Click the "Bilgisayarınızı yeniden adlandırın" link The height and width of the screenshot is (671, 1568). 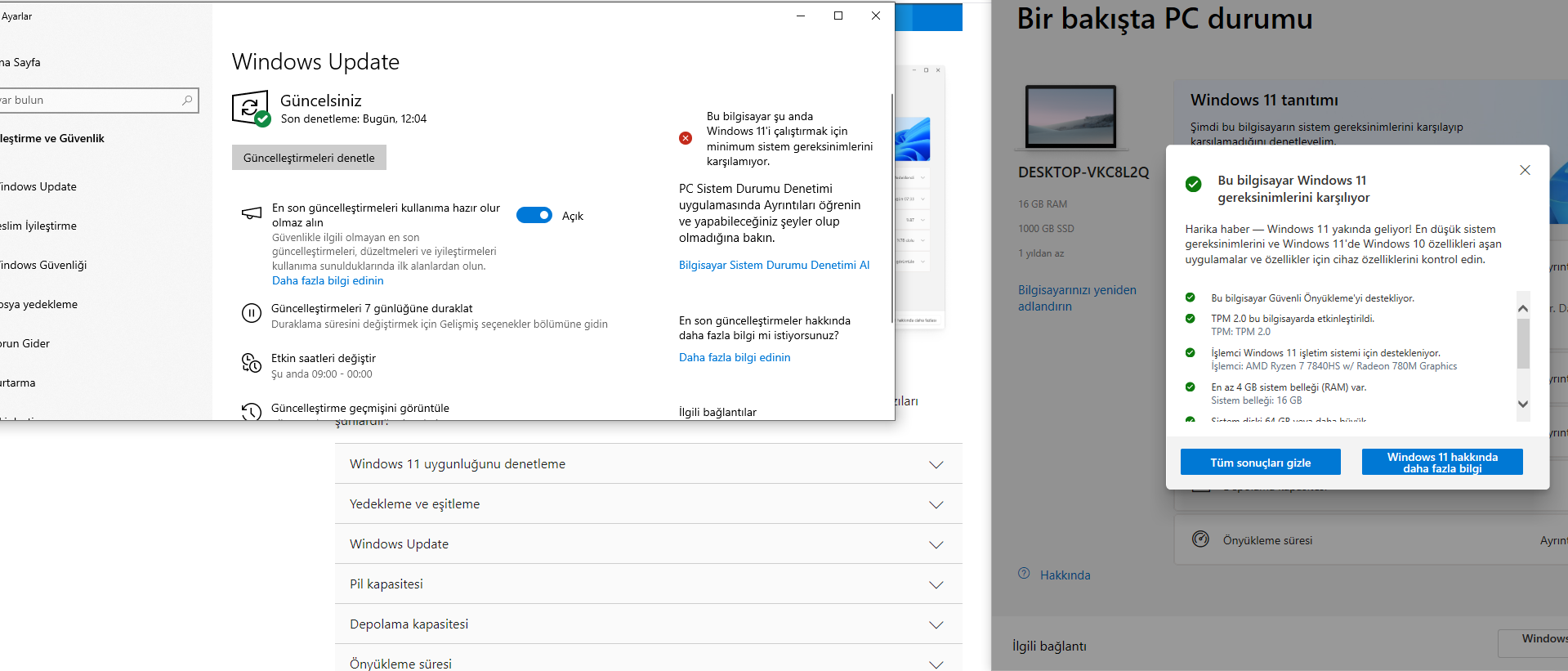[1077, 297]
